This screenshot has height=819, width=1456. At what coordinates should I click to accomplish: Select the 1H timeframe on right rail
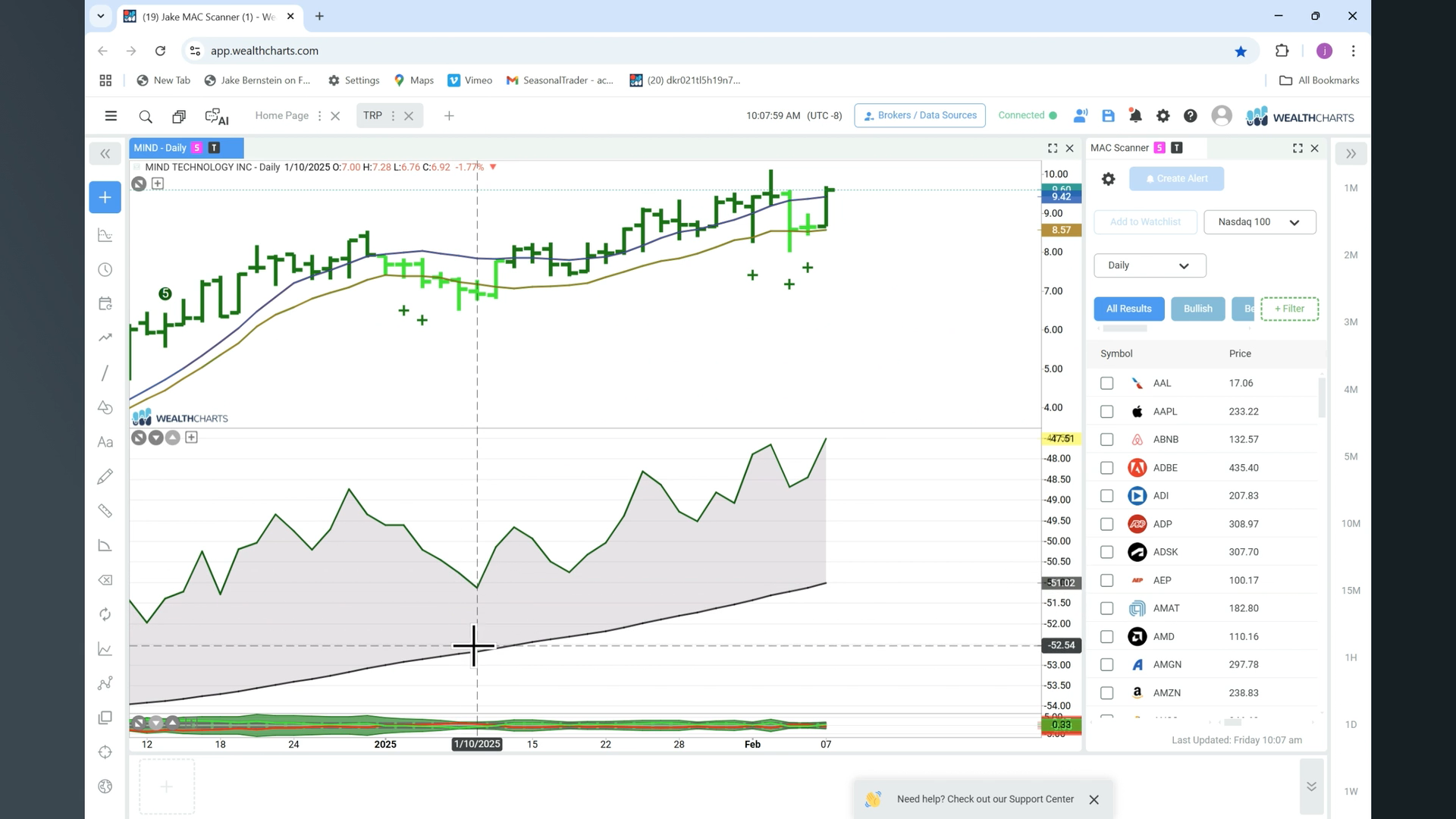tap(1351, 657)
